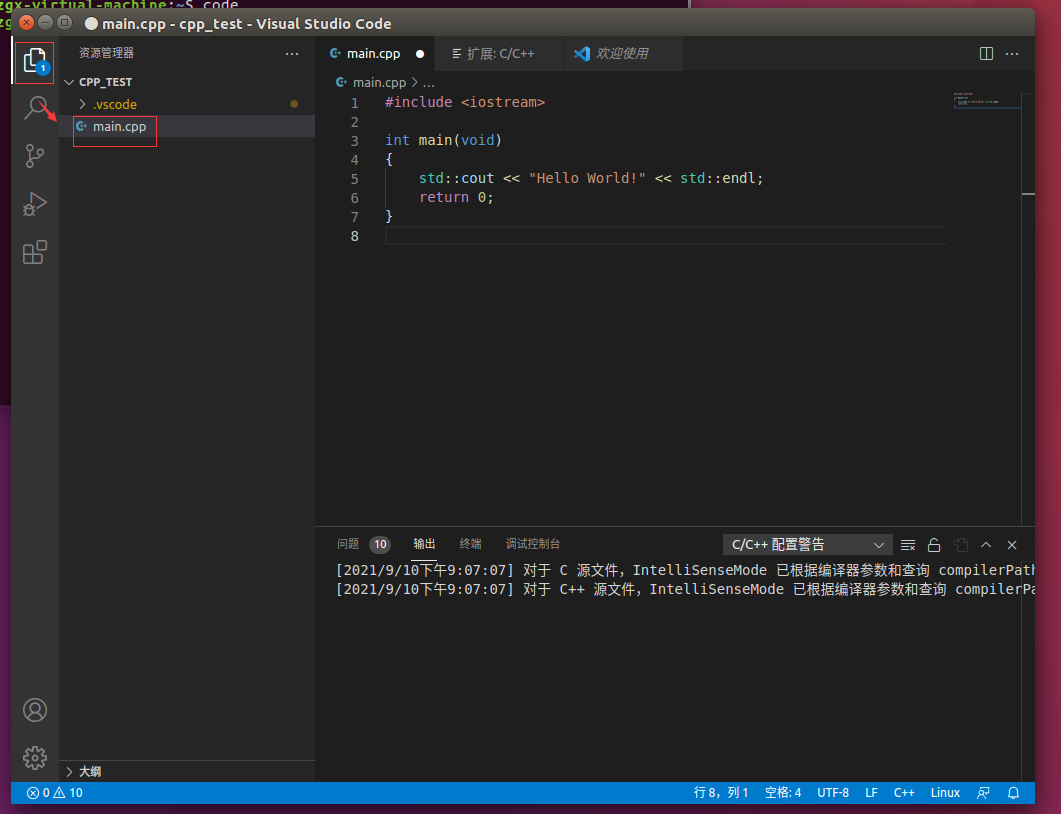The height and width of the screenshot is (814, 1061).
Task: Open the Manage gear settings icon
Action: [35, 757]
